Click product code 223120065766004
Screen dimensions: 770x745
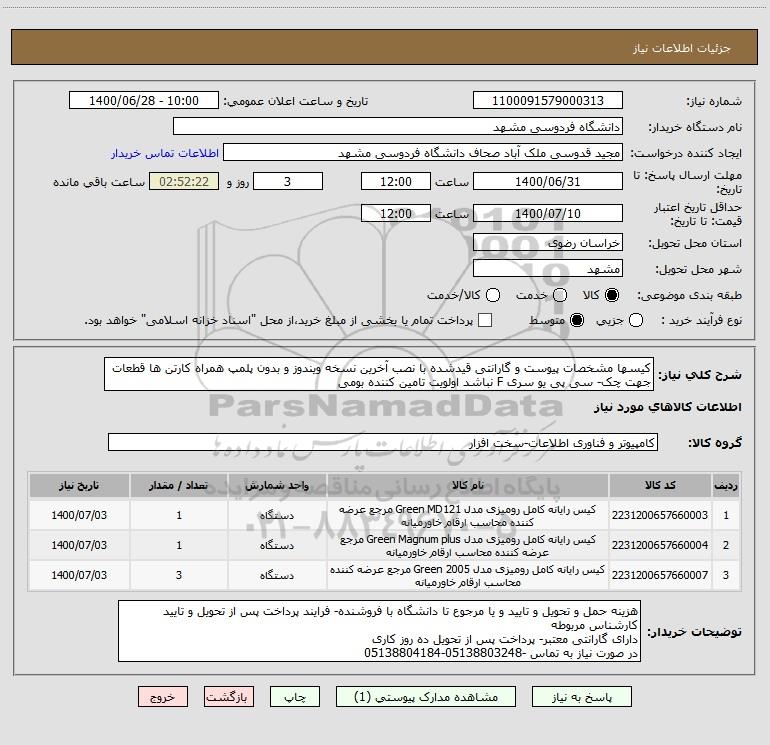660,545
